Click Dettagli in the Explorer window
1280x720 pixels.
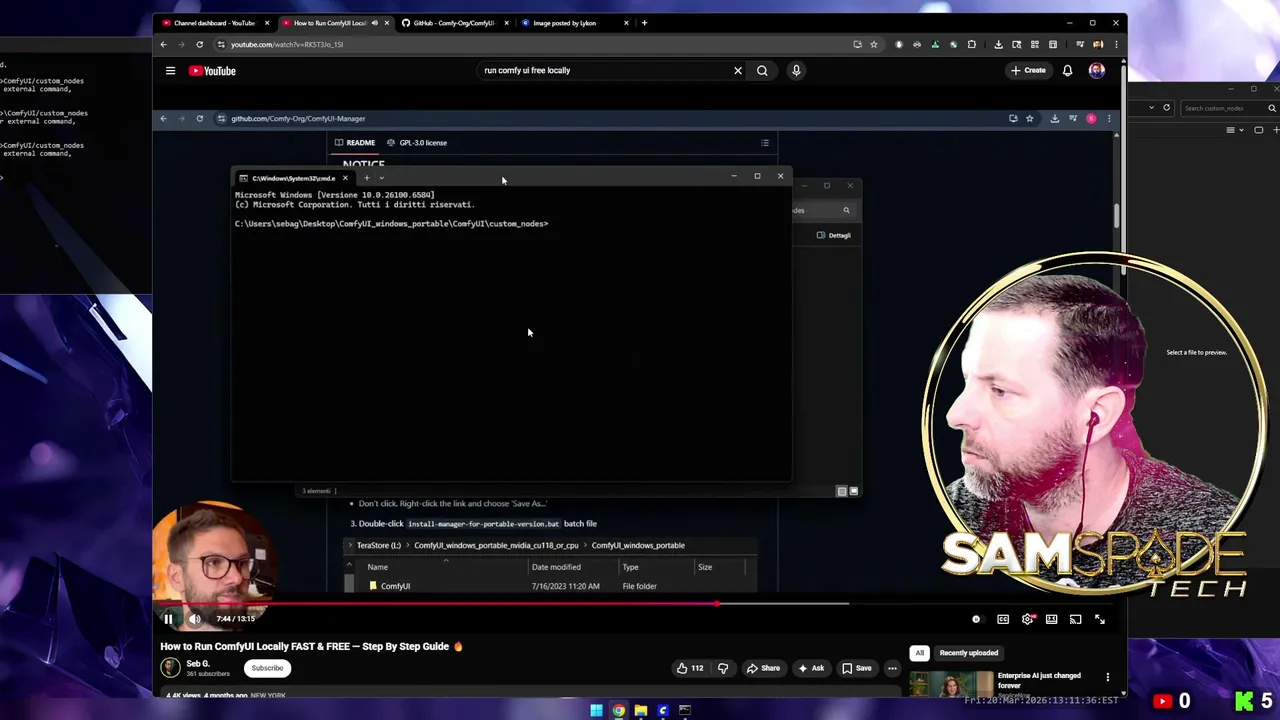[x=834, y=236]
